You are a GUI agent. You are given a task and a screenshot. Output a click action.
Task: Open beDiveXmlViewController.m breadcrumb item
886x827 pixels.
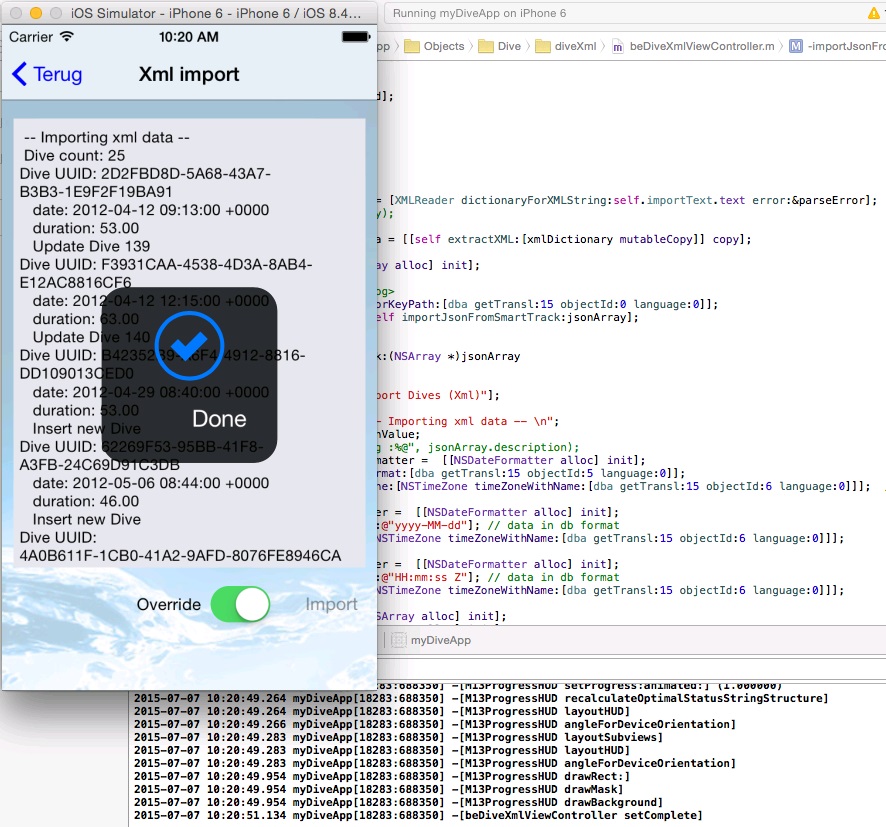(x=702, y=46)
